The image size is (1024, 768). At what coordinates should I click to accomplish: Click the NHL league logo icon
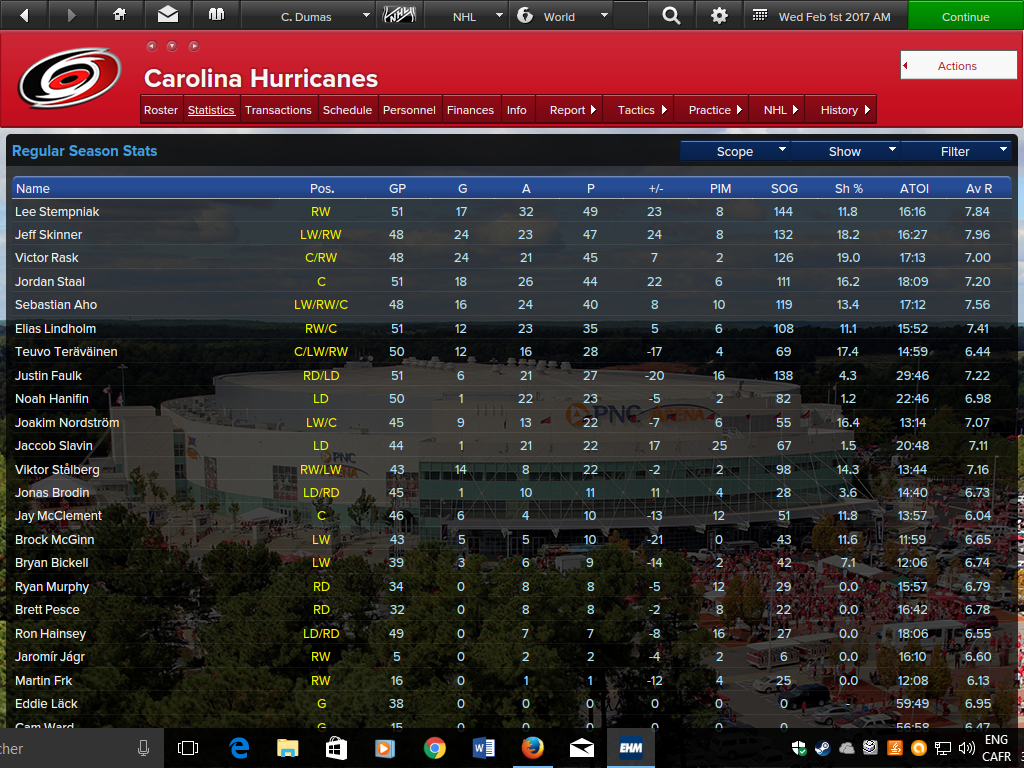399,14
